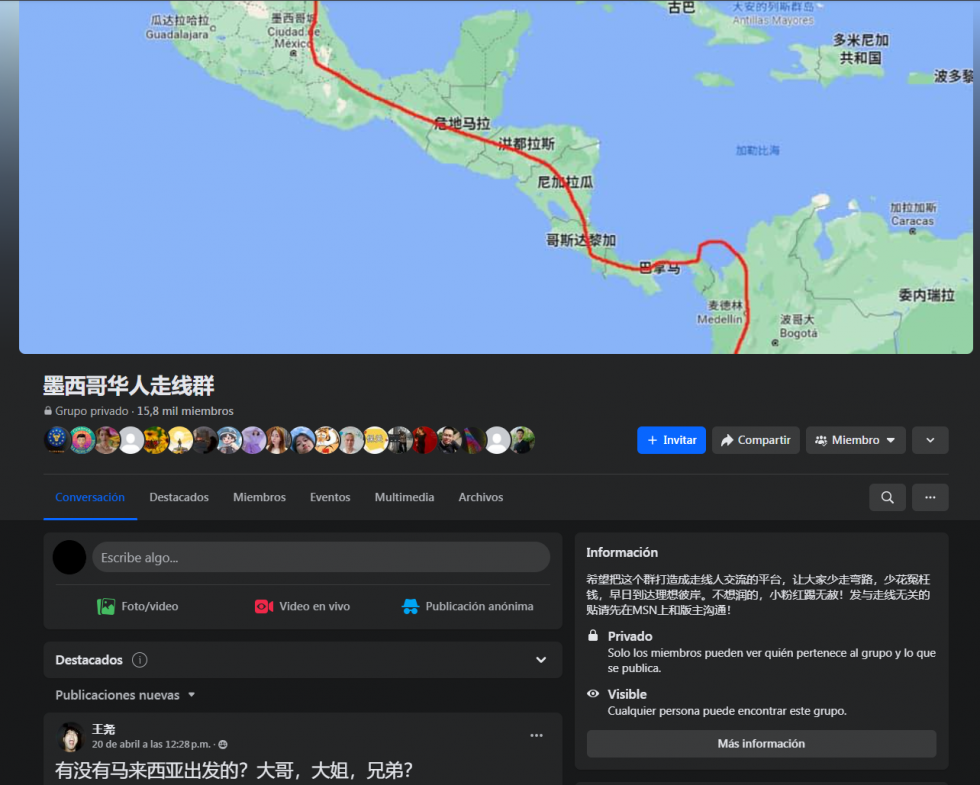Start a Video en vivo
This screenshot has height=785, width=980.
(302, 606)
